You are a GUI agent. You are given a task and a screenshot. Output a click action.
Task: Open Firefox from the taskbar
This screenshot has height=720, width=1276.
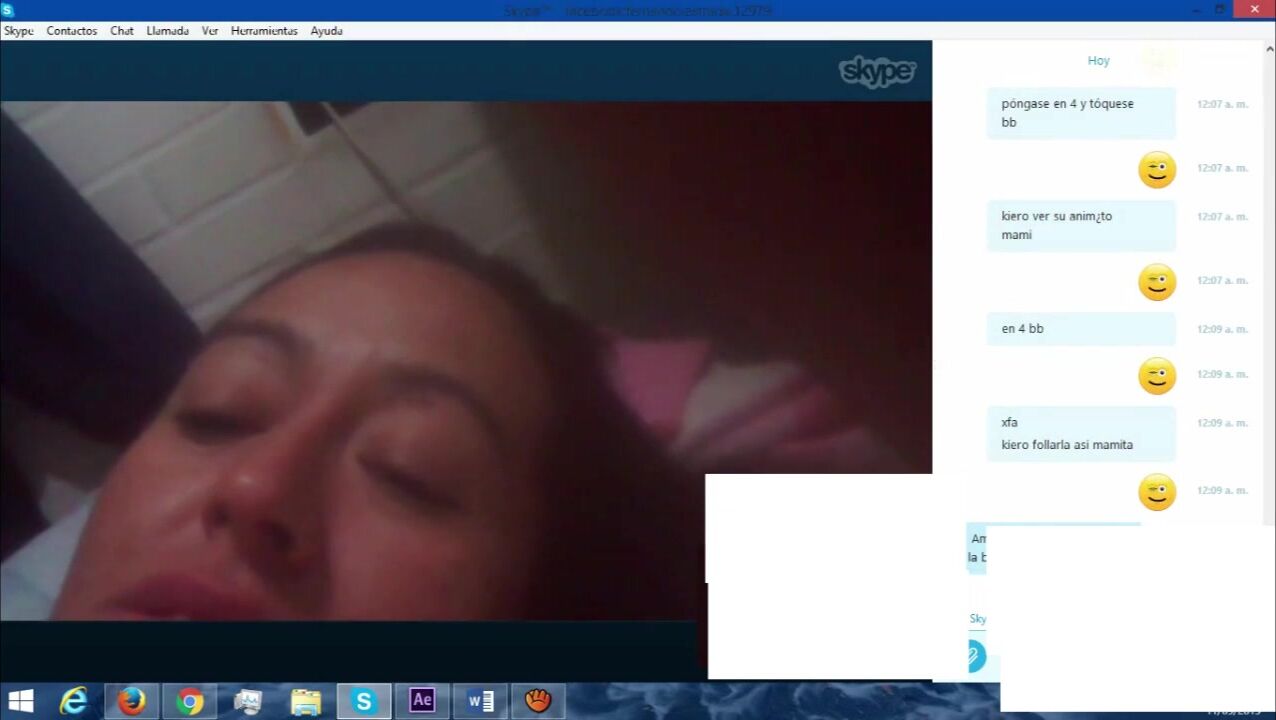[x=132, y=701]
